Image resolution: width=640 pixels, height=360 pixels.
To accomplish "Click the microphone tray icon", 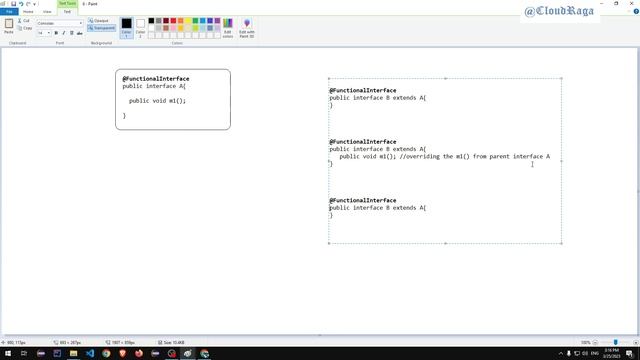I will coord(569,353).
